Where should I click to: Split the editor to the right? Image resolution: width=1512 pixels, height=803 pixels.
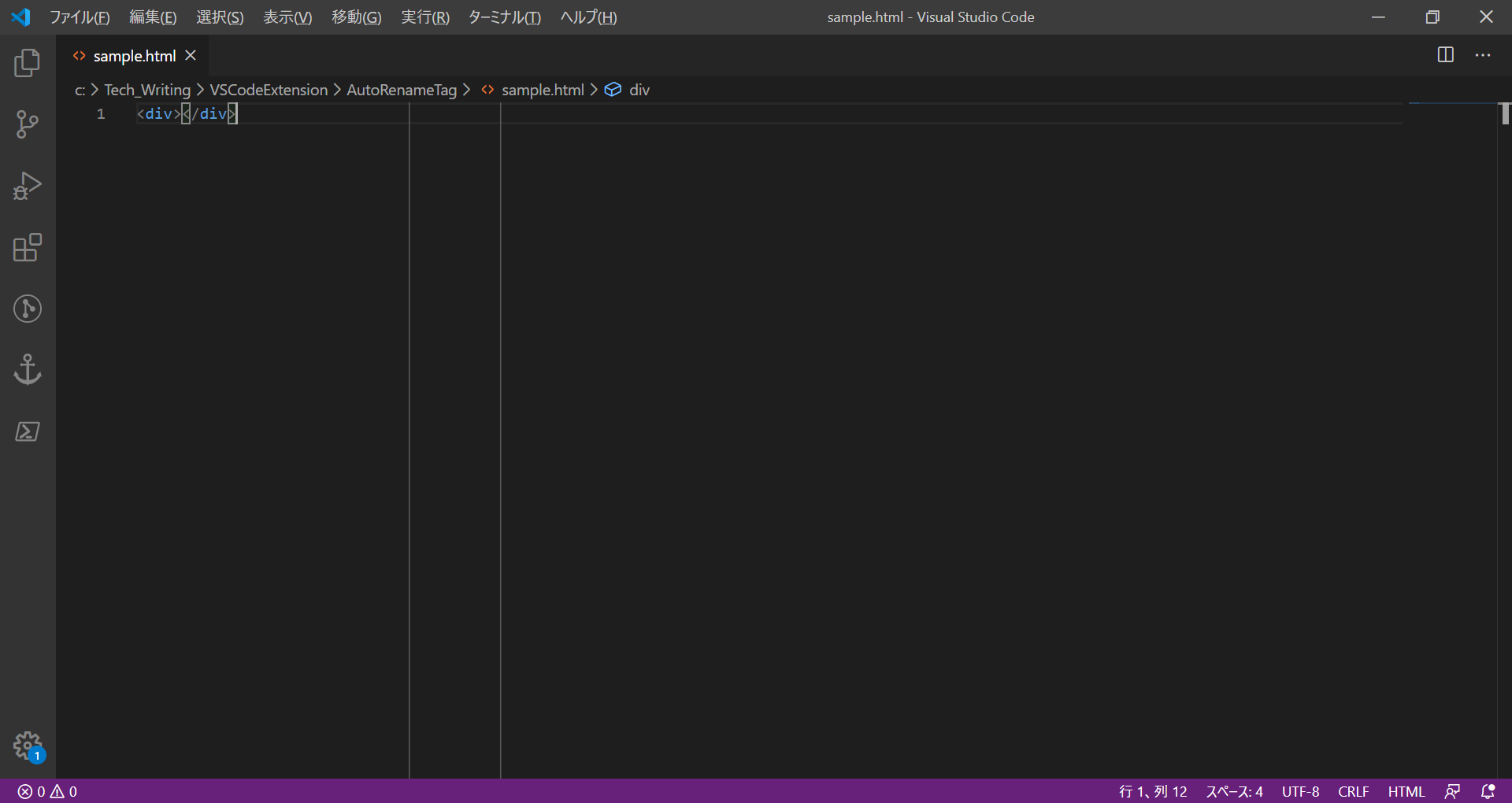pos(1445,55)
